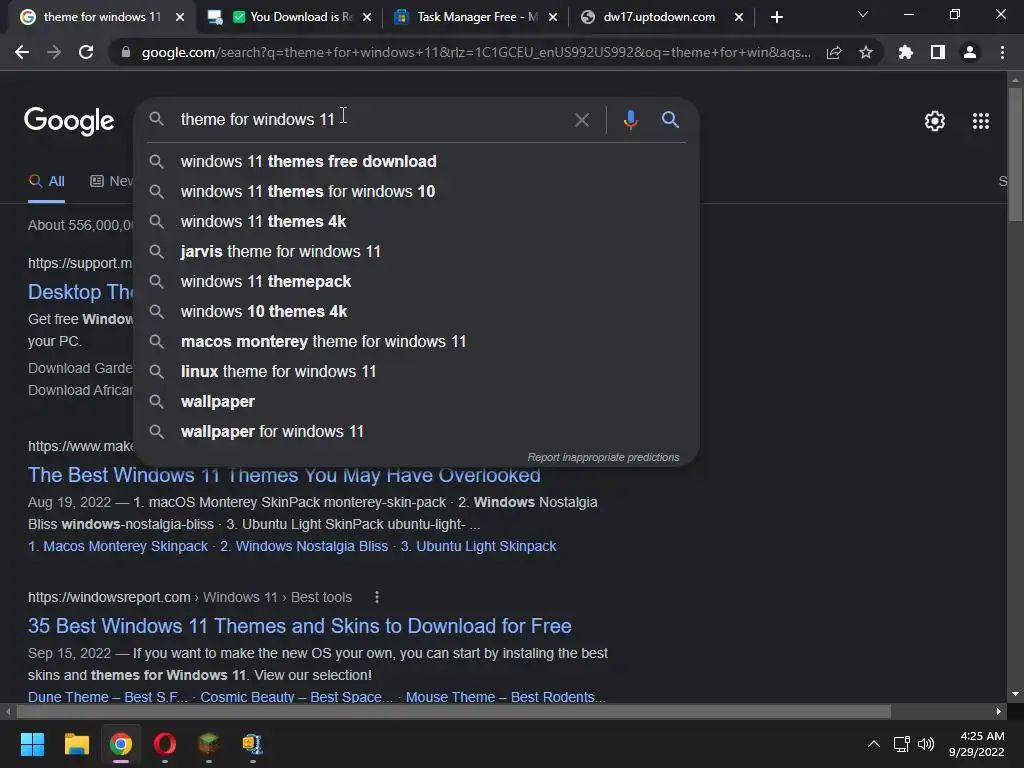1024x768 pixels.
Task: Show hidden system tray icons
Action: click(x=873, y=744)
